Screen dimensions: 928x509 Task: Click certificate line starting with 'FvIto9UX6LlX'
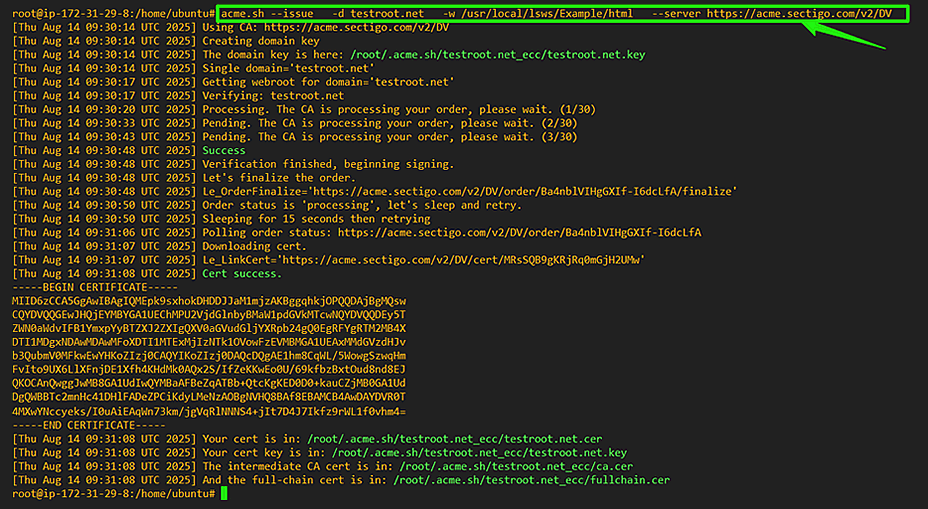(x=209, y=369)
